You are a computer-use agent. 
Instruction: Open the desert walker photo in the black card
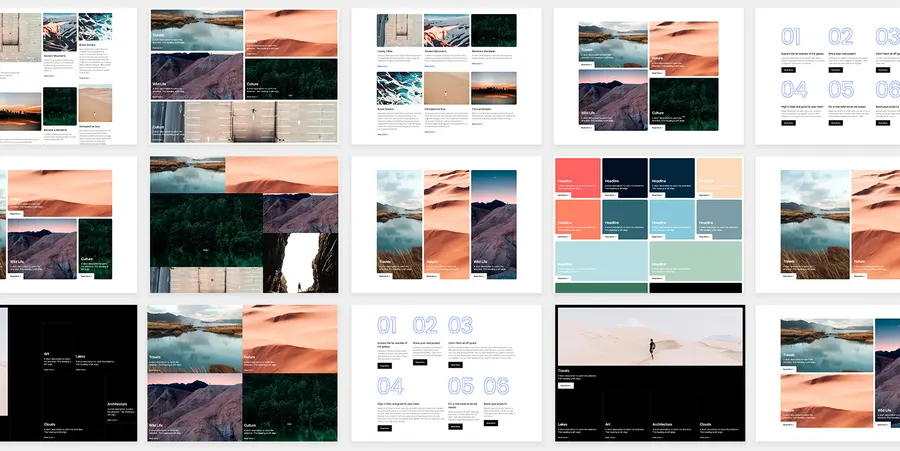pyautogui.click(x=650, y=337)
